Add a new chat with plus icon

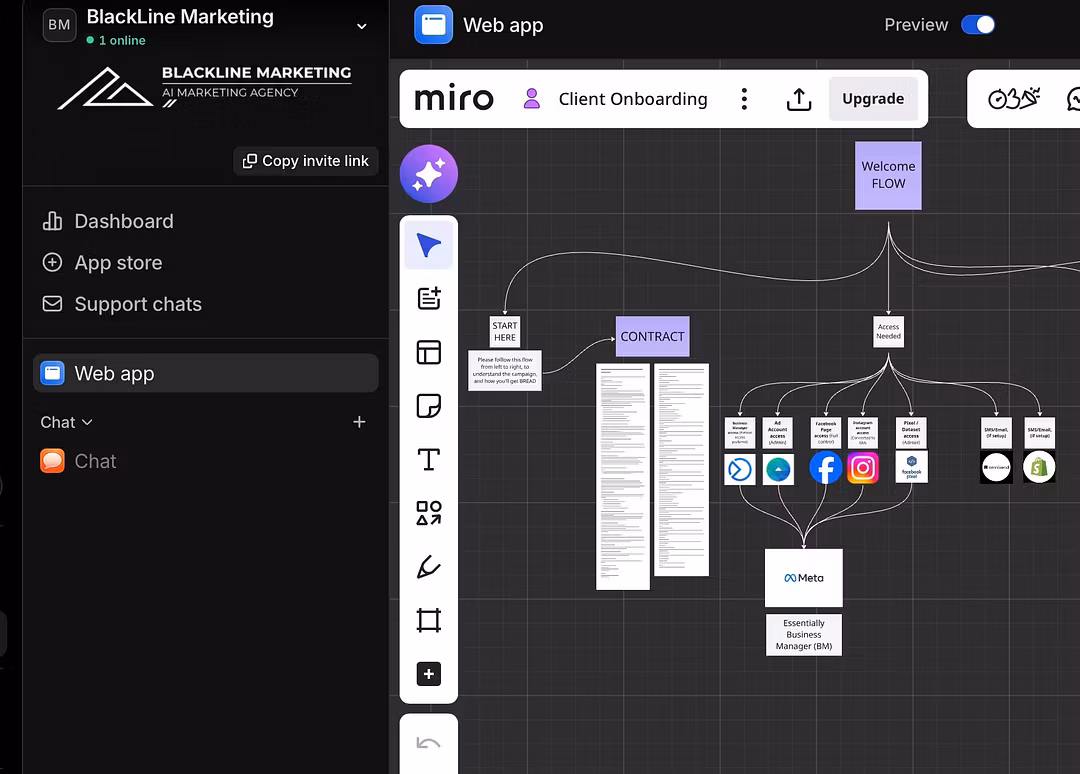359,422
